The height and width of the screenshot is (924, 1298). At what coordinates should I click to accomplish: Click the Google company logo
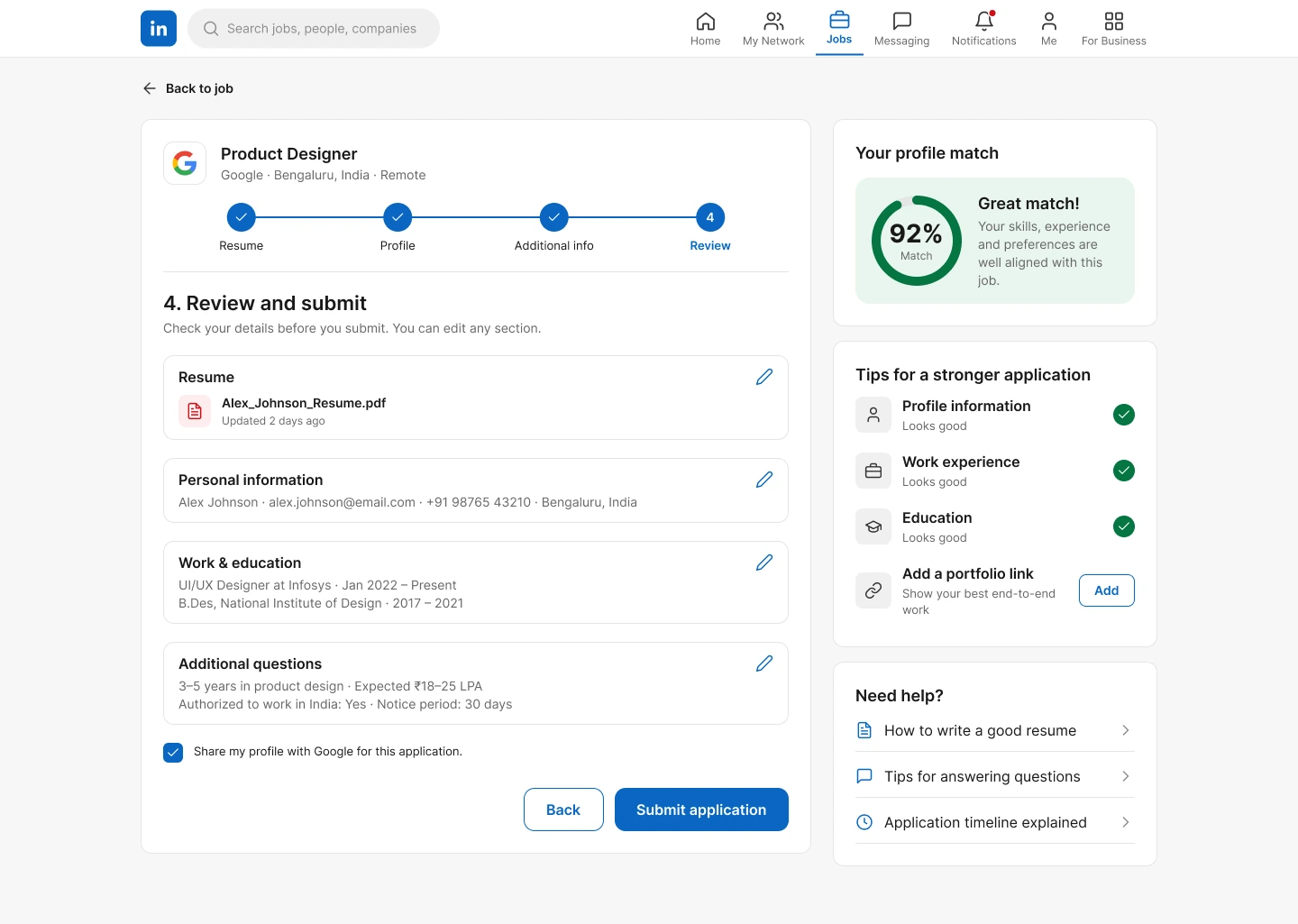185,163
